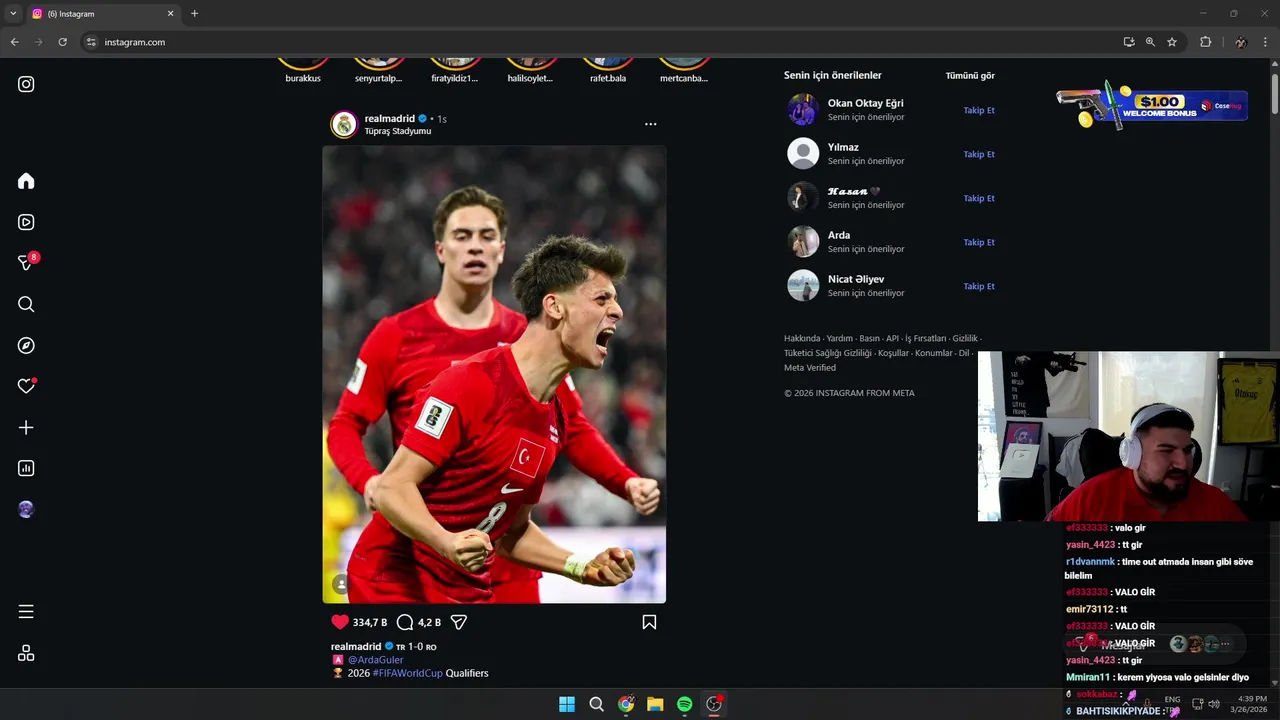Follow Hasan suggestion
The image size is (1280, 720).
click(979, 198)
